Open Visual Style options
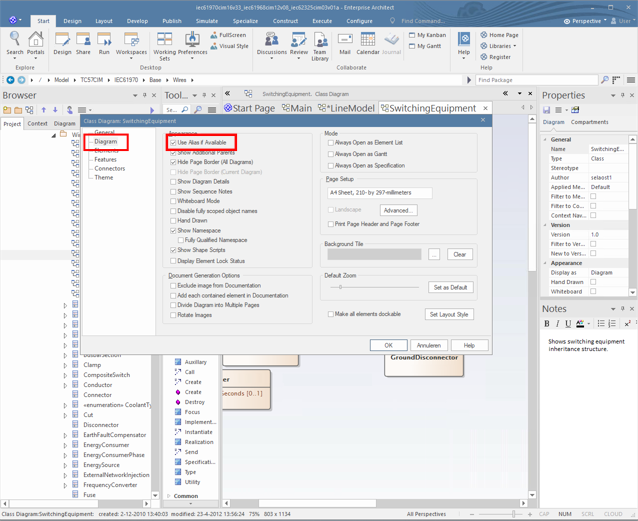The height and width of the screenshot is (521, 638). (x=229, y=46)
